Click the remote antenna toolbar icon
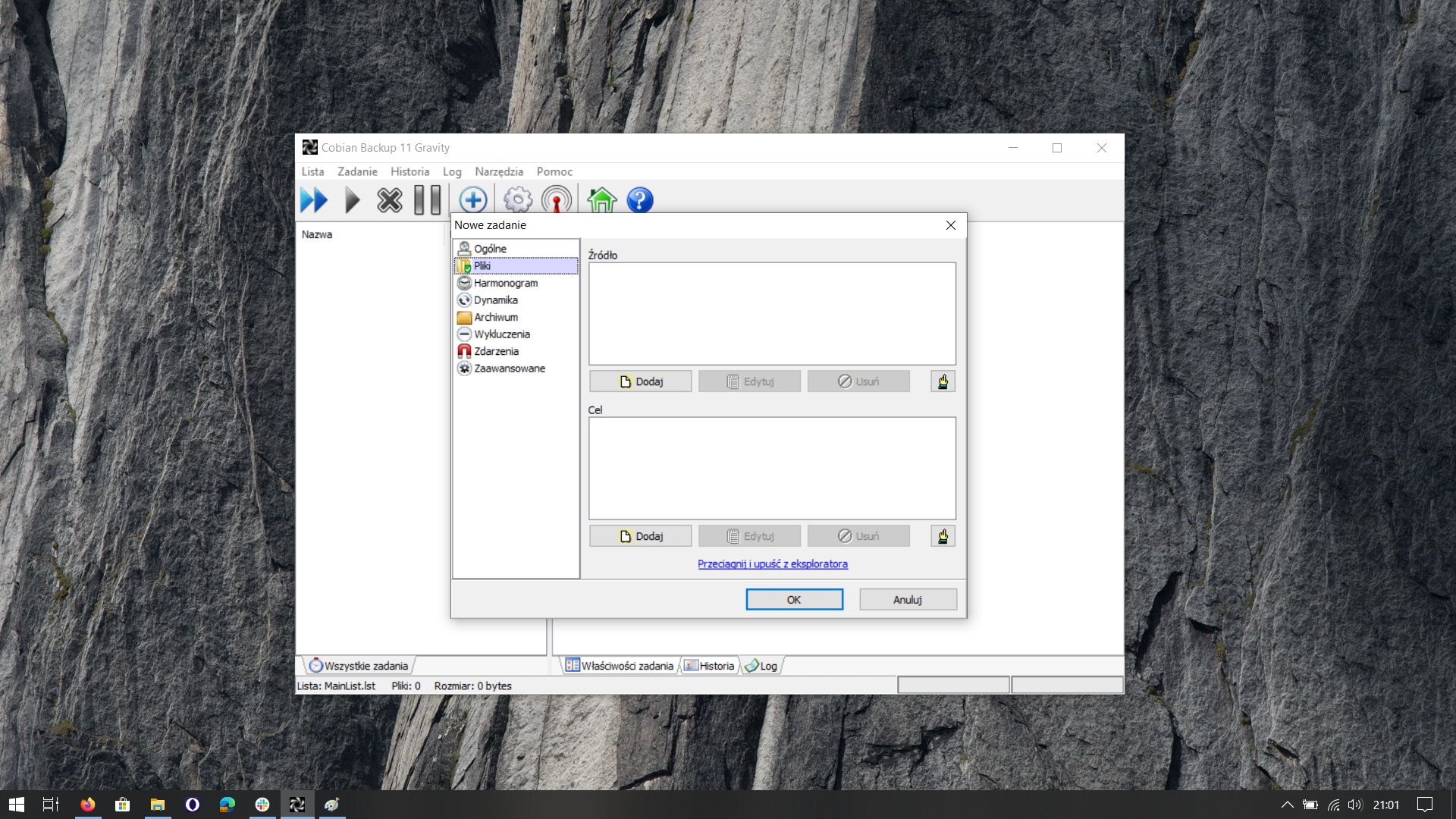1456x819 pixels. 557,200
